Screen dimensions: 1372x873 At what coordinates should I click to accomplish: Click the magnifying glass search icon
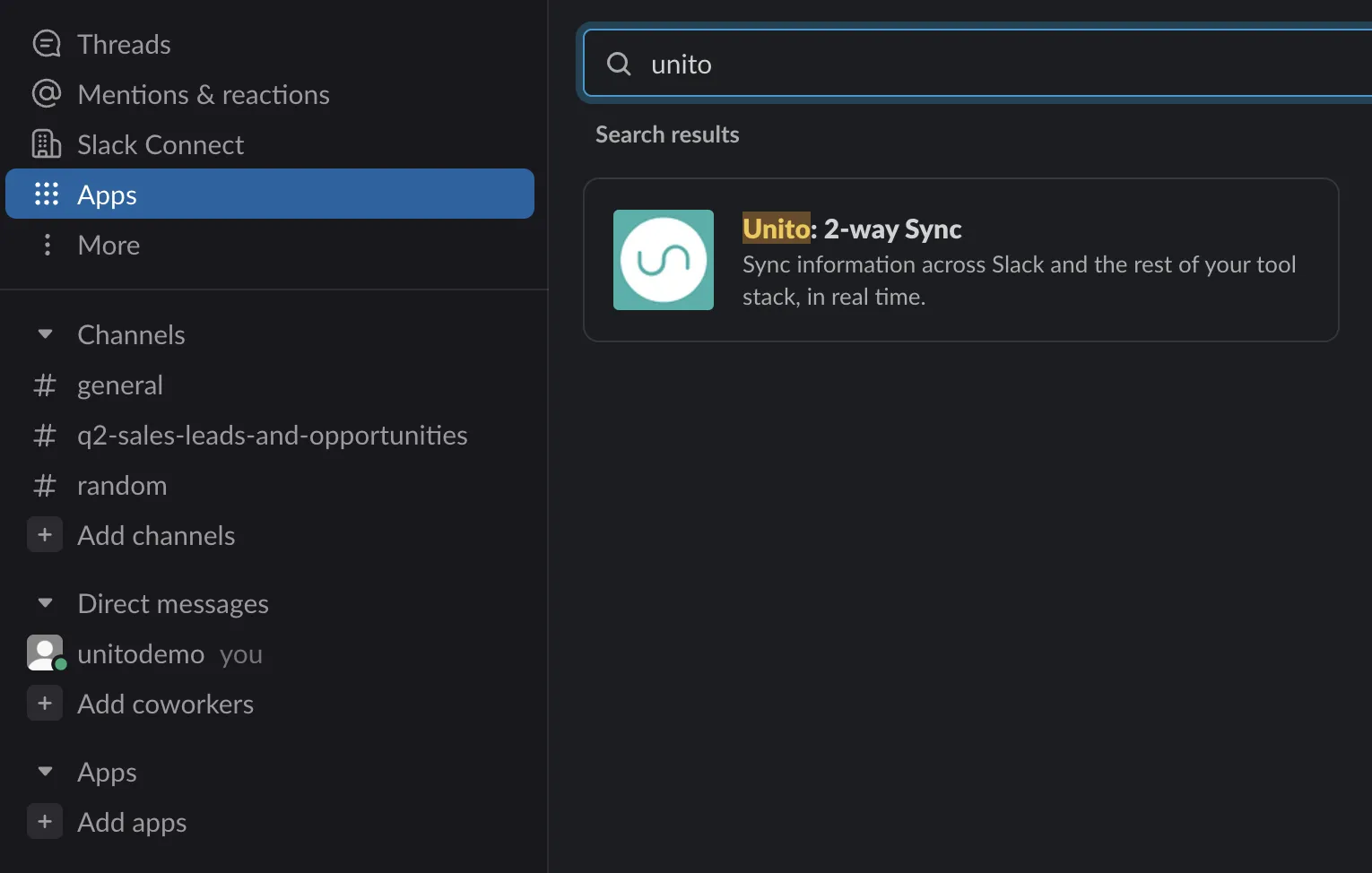click(x=619, y=64)
